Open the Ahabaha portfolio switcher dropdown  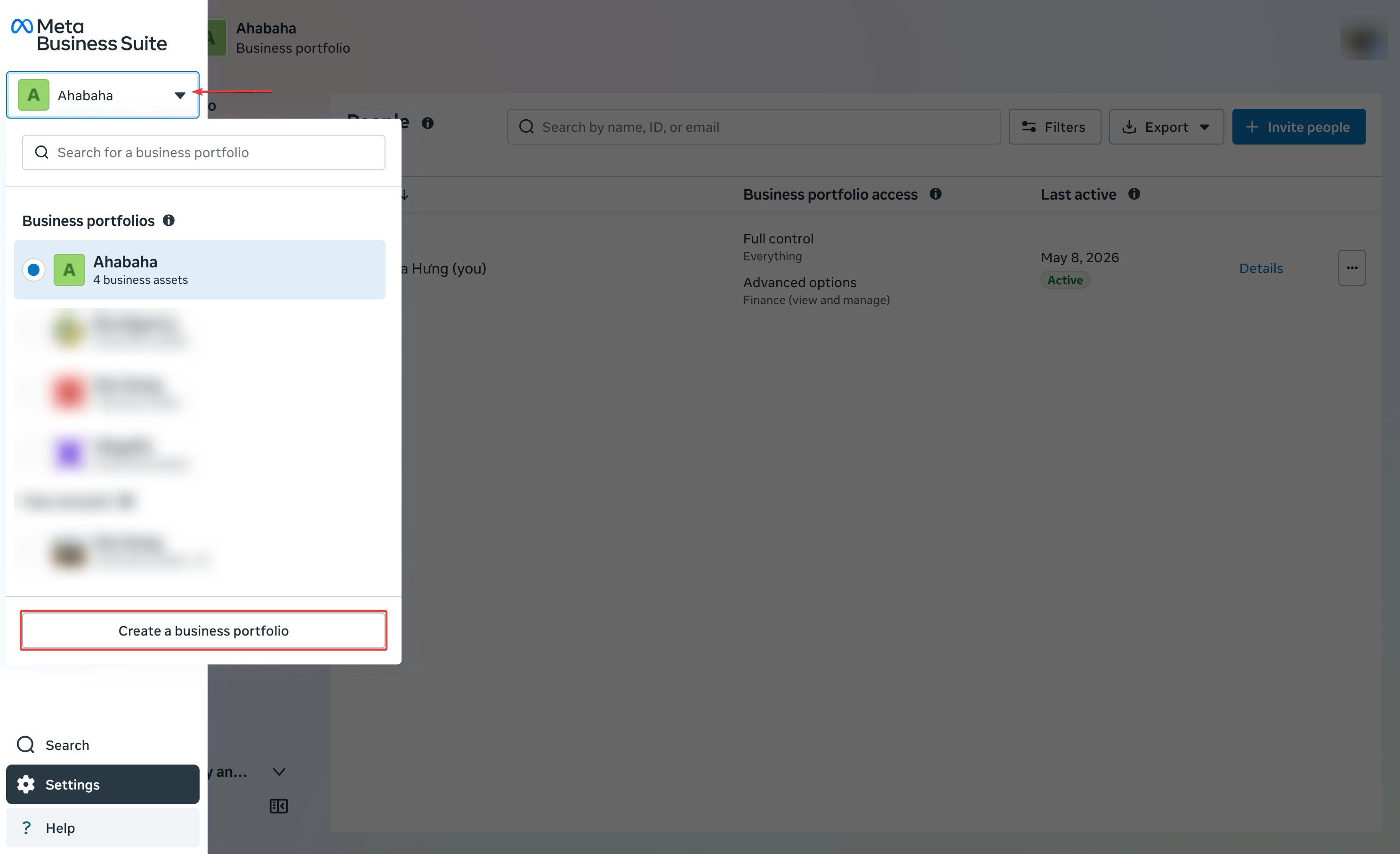pos(103,95)
